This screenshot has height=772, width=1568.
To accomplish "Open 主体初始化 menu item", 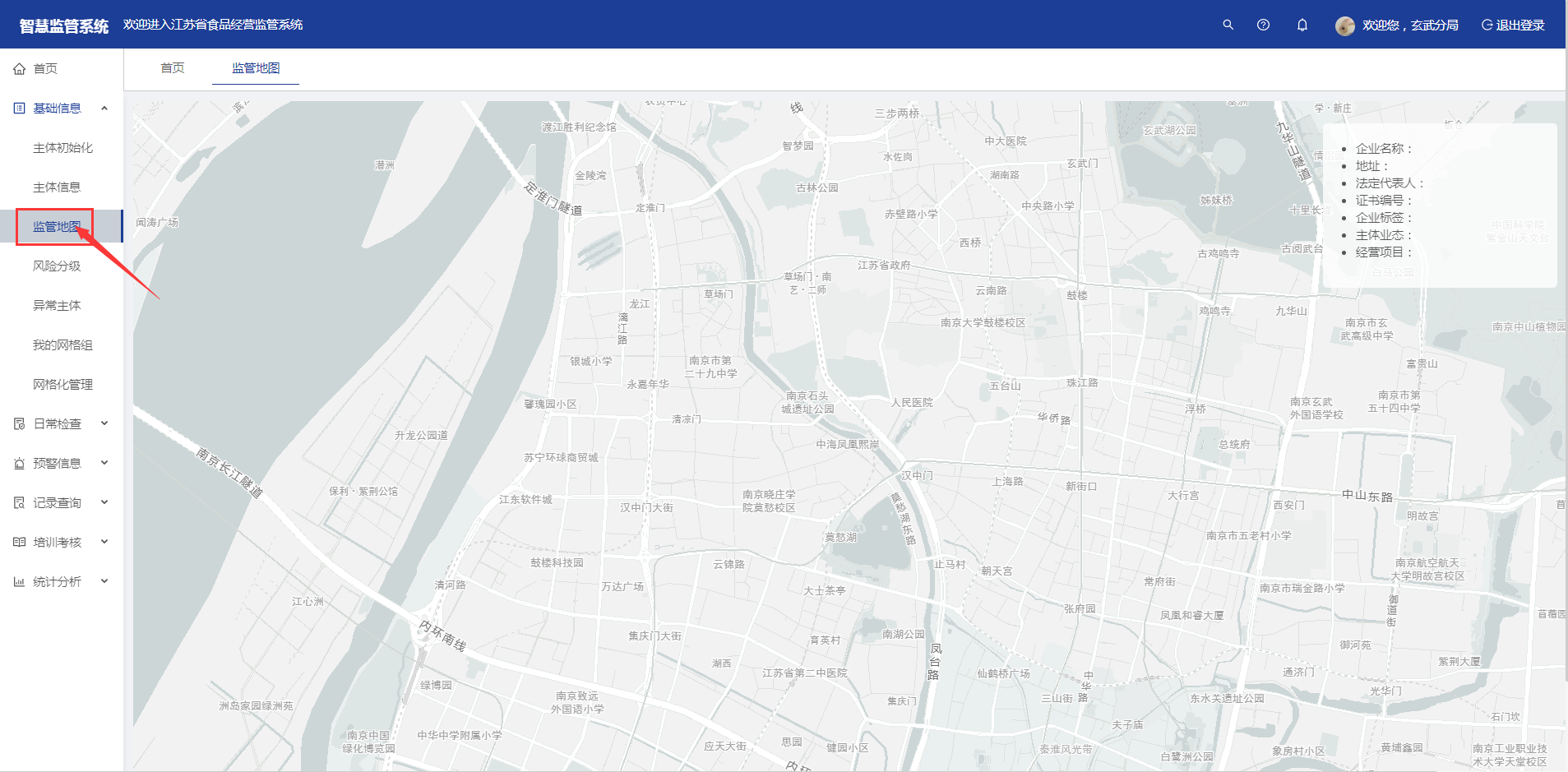I will point(62,148).
